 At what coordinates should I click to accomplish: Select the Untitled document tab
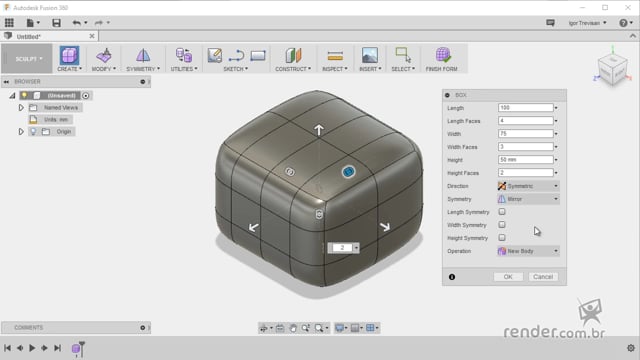tap(49, 36)
